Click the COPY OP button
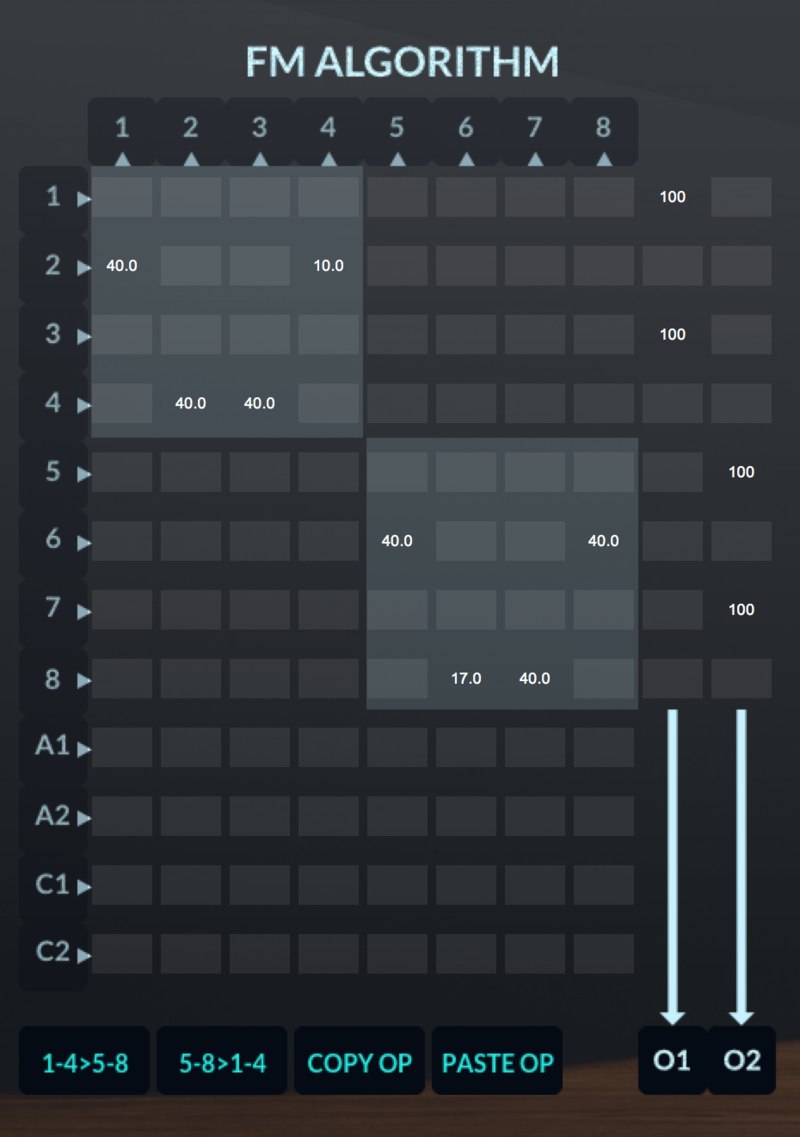Viewport: 800px width, 1137px height. pos(360,1062)
